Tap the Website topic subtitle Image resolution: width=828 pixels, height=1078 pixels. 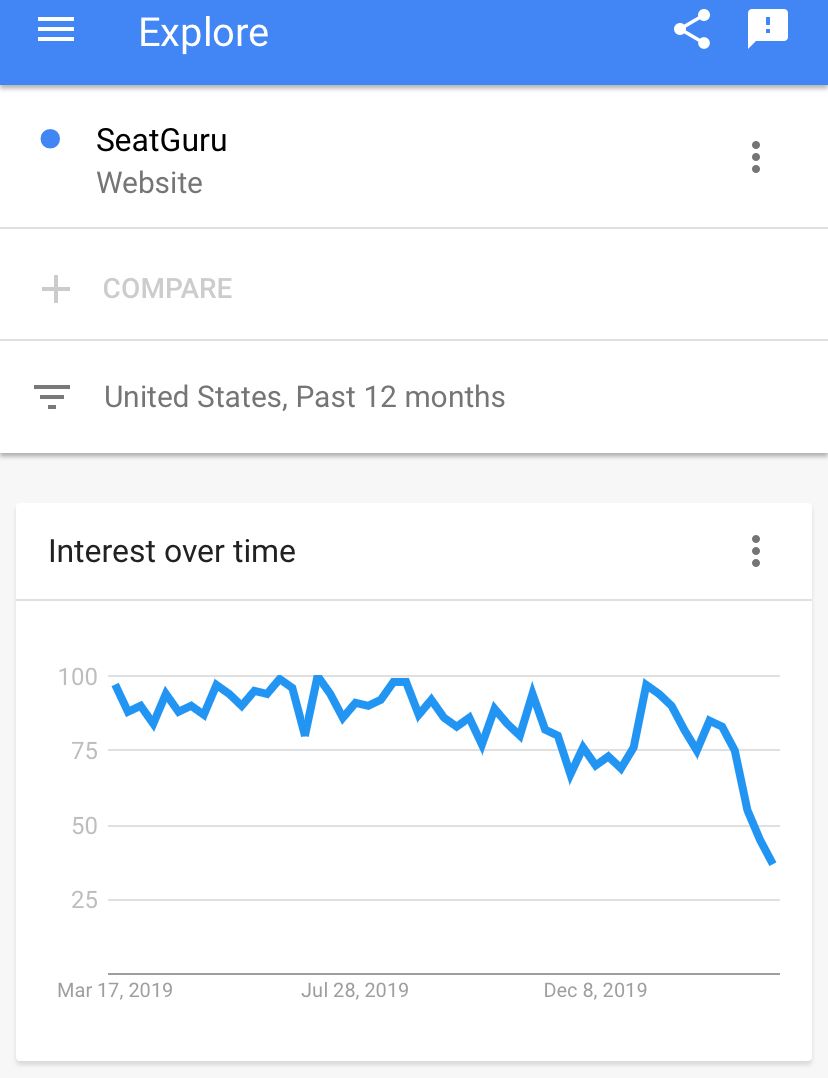pos(149,183)
